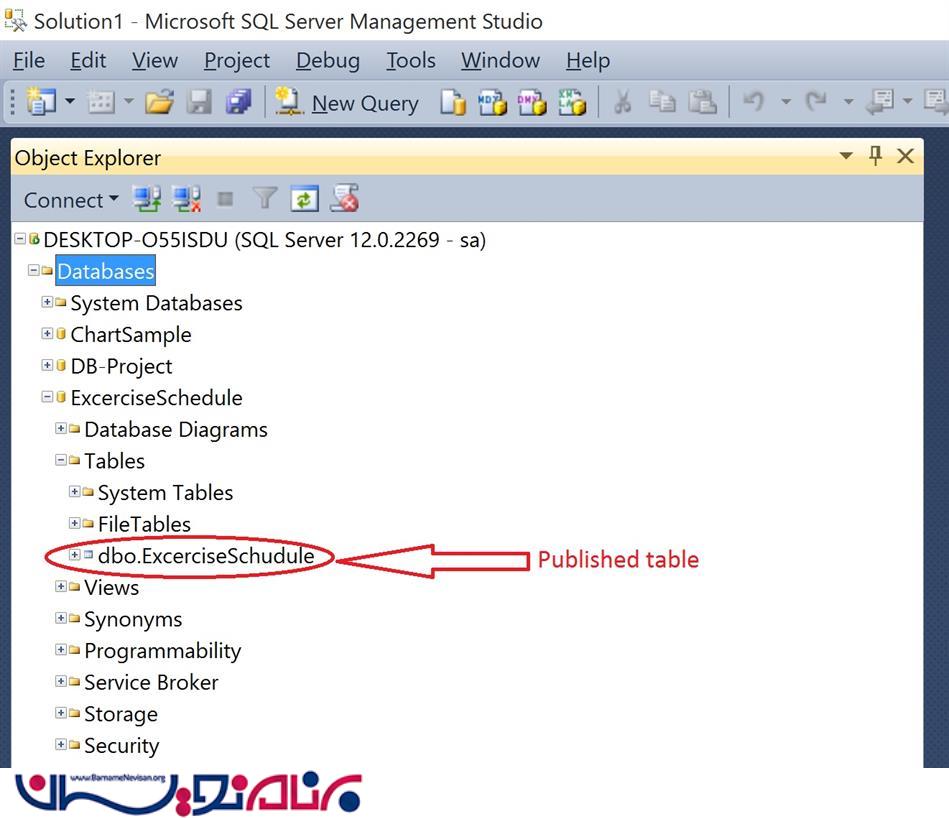Expand the System Tables folder
The image size is (949, 818).
point(74,491)
